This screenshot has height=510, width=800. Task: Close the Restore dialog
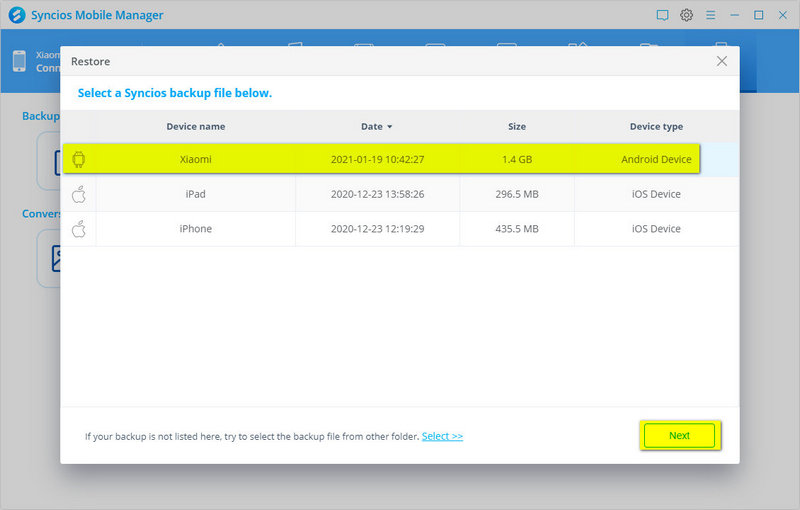coord(721,61)
